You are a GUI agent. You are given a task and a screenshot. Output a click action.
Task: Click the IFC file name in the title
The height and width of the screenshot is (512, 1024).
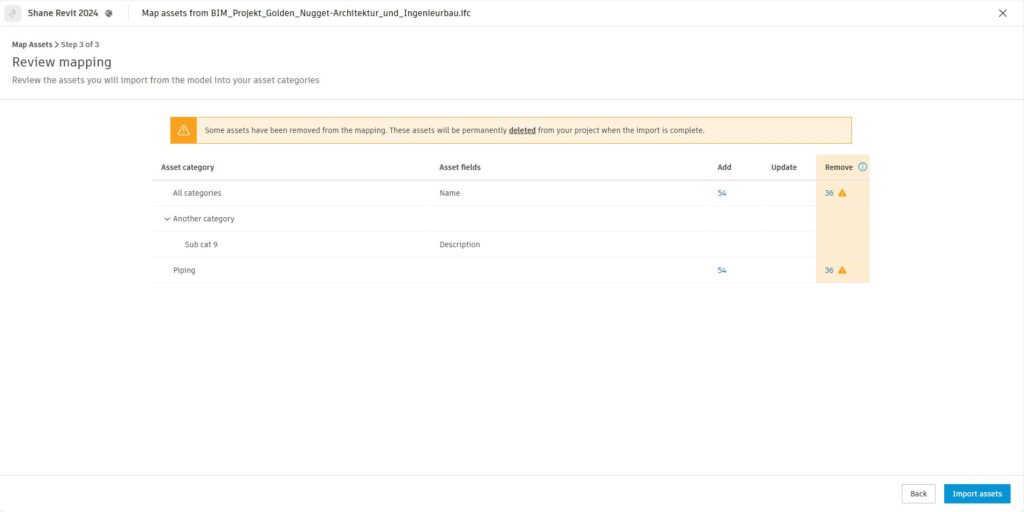tap(340, 13)
